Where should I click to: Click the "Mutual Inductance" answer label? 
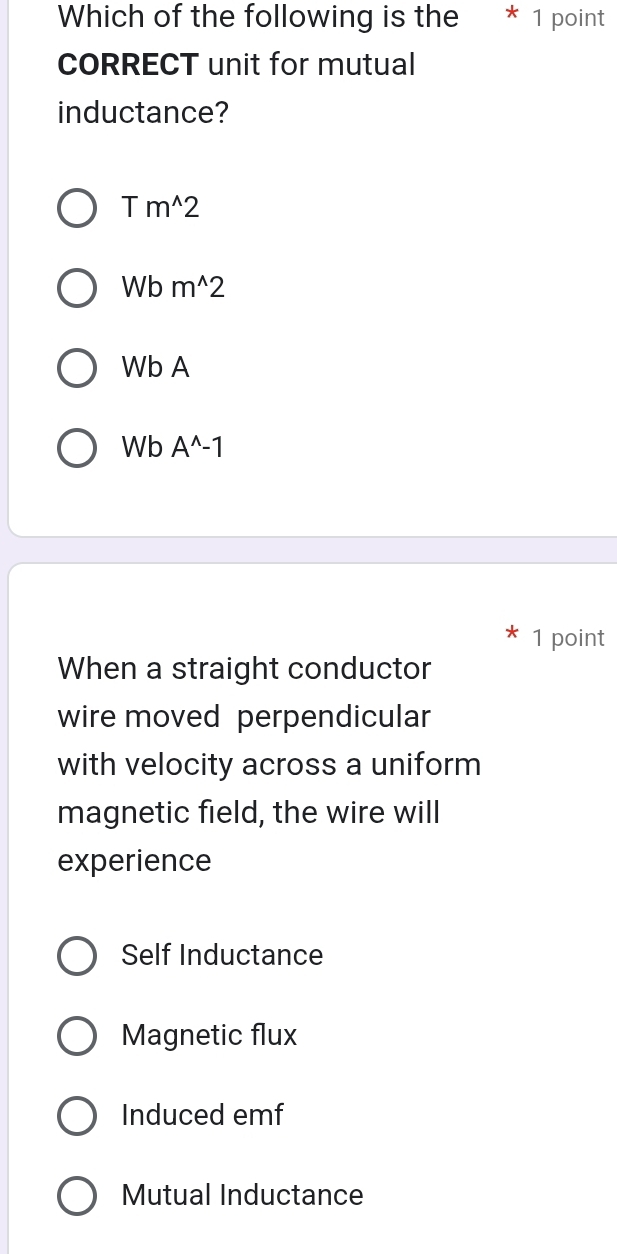click(x=242, y=1195)
